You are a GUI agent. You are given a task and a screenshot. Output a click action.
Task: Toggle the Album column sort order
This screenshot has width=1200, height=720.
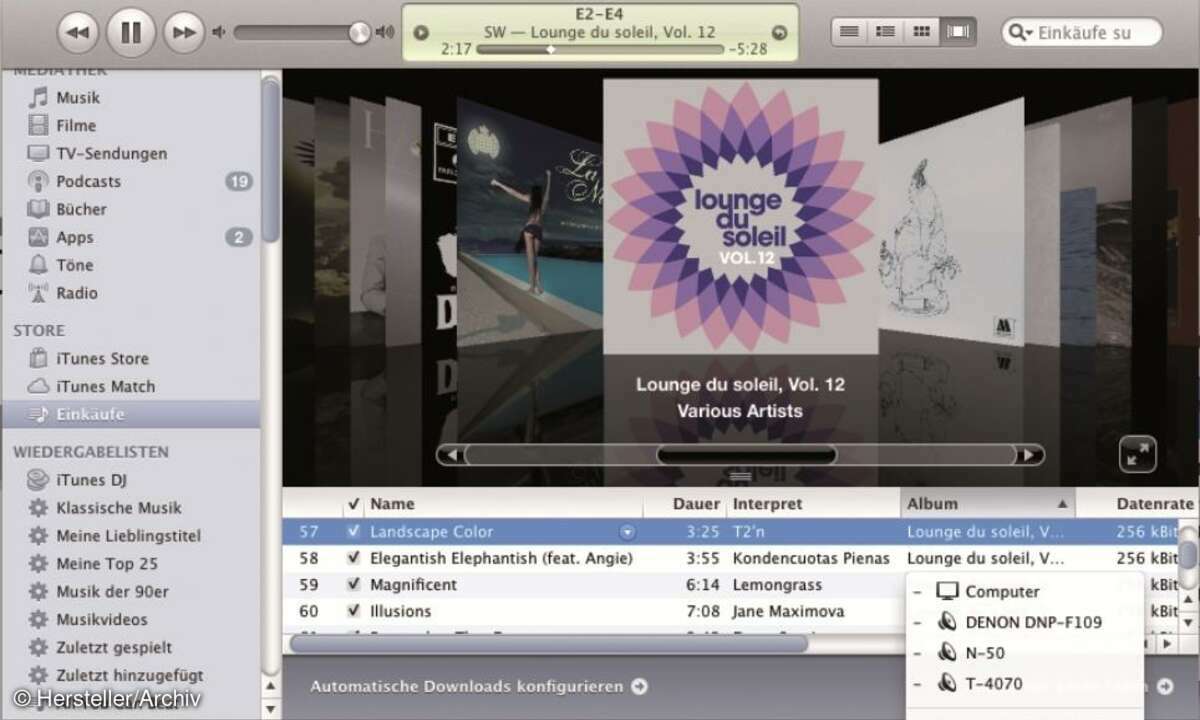click(988, 504)
